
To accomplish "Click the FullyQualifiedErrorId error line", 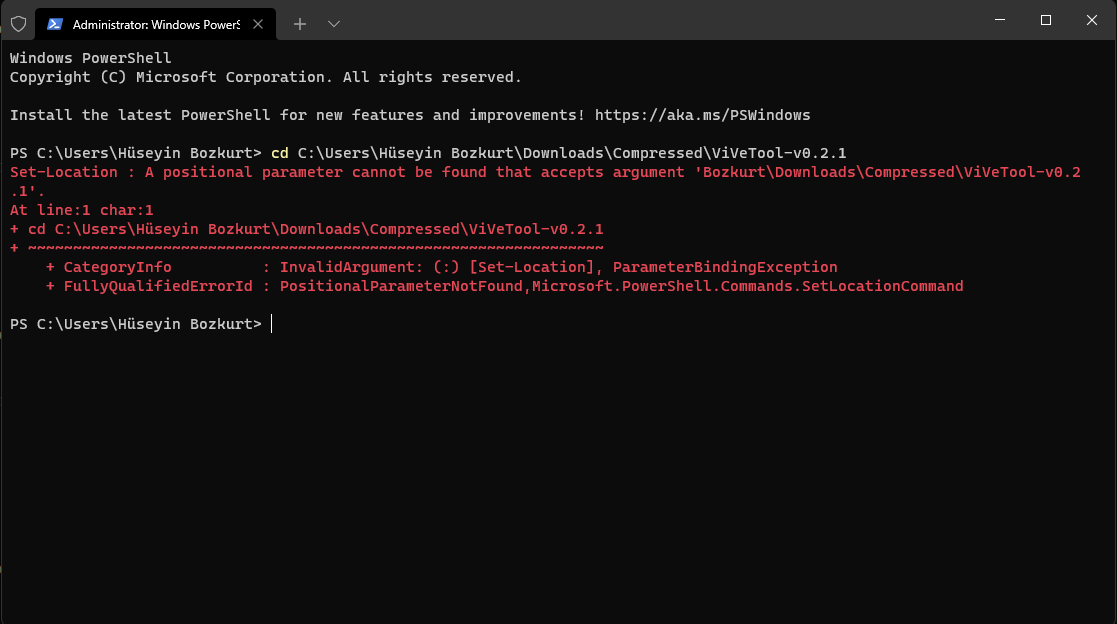I will (505, 286).
